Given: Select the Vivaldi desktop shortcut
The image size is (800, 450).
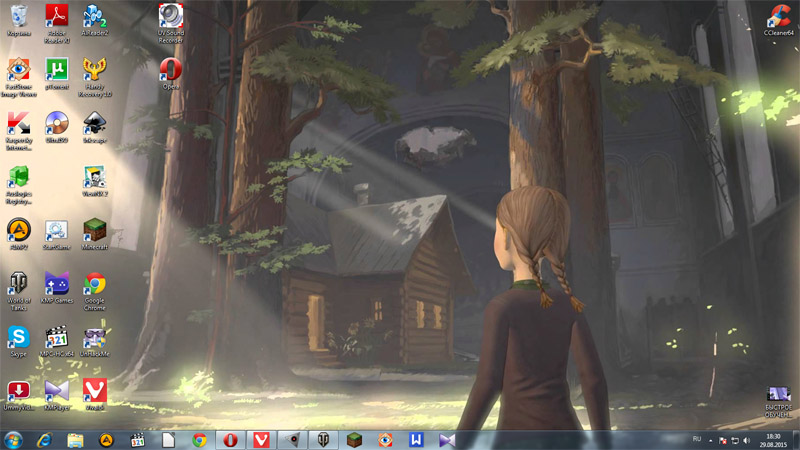Looking at the screenshot, I should pyautogui.click(x=95, y=395).
